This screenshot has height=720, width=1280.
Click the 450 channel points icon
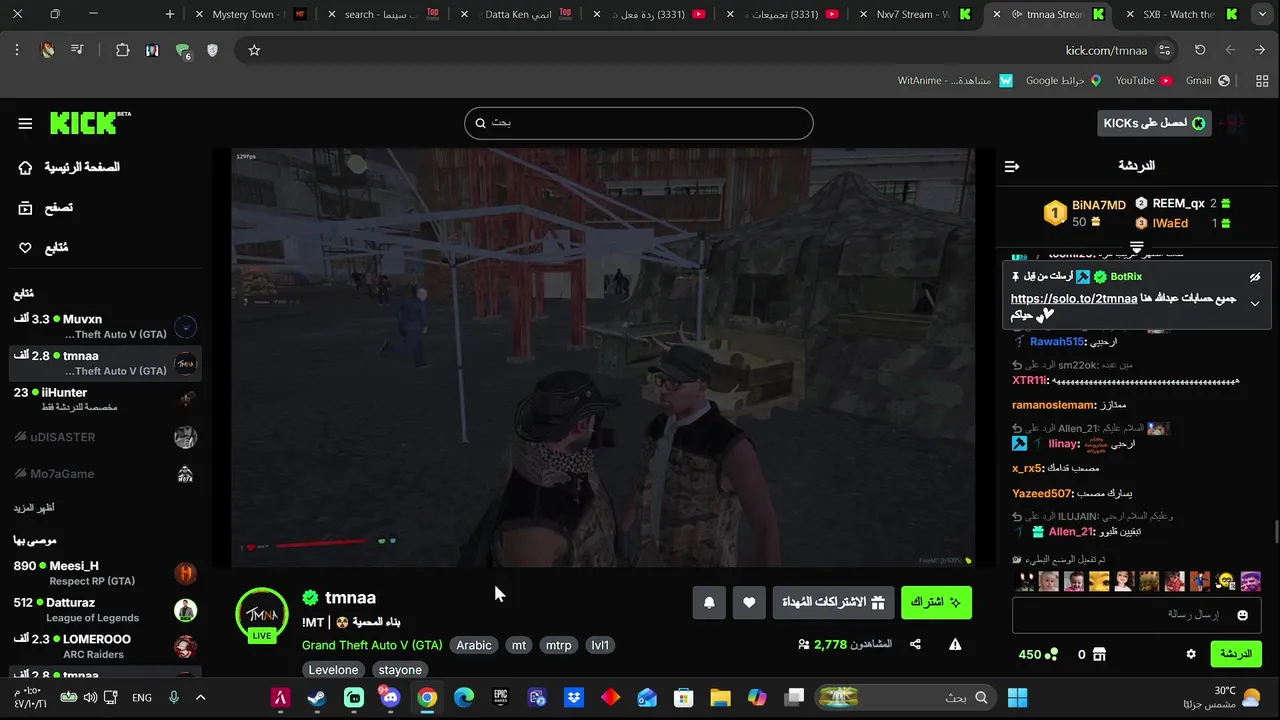pyautogui.click(x=1051, y=655)
